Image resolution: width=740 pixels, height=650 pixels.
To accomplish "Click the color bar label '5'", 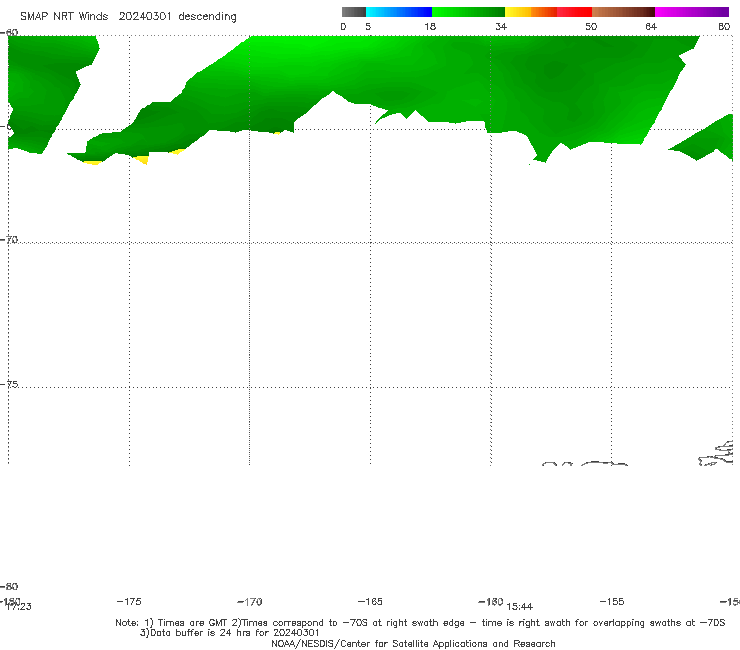I will (x=368, y=27).
